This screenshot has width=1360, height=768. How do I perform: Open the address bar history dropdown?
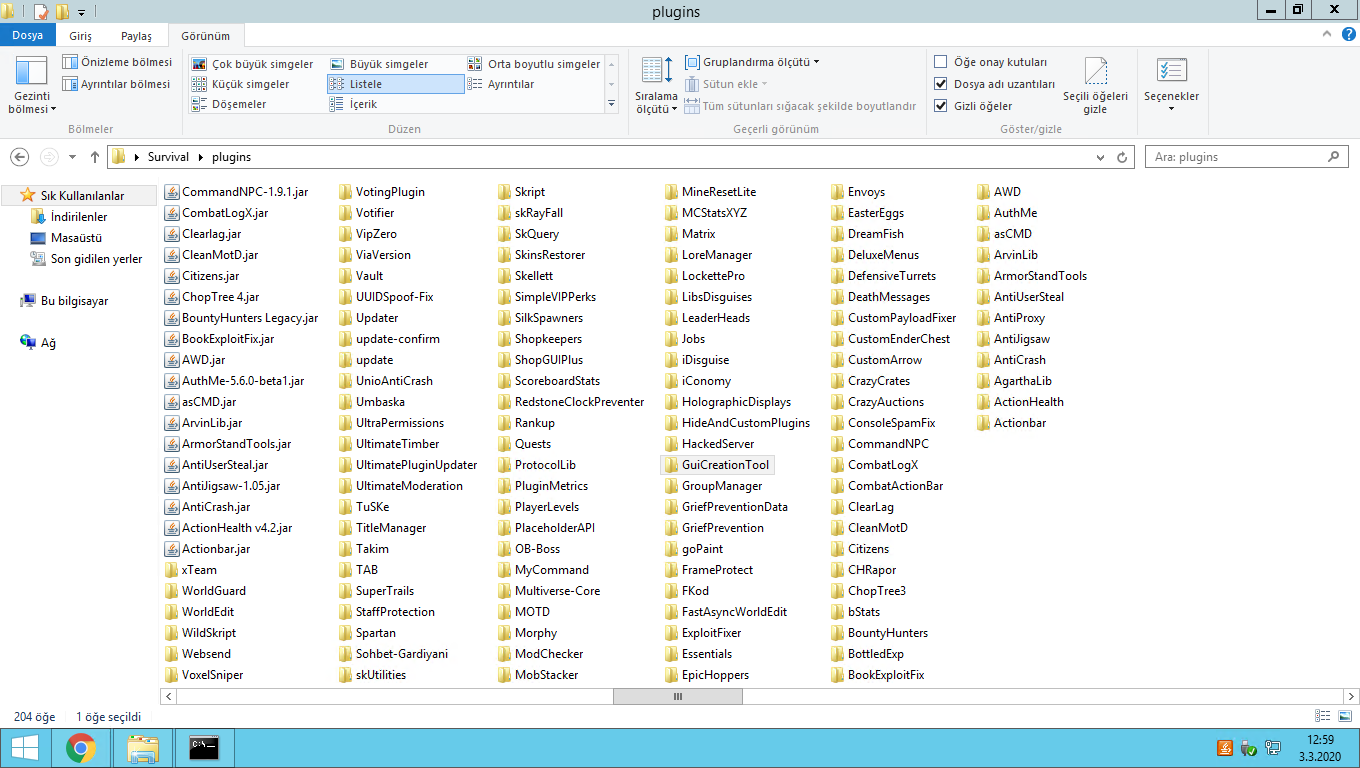click(1102, 157)
